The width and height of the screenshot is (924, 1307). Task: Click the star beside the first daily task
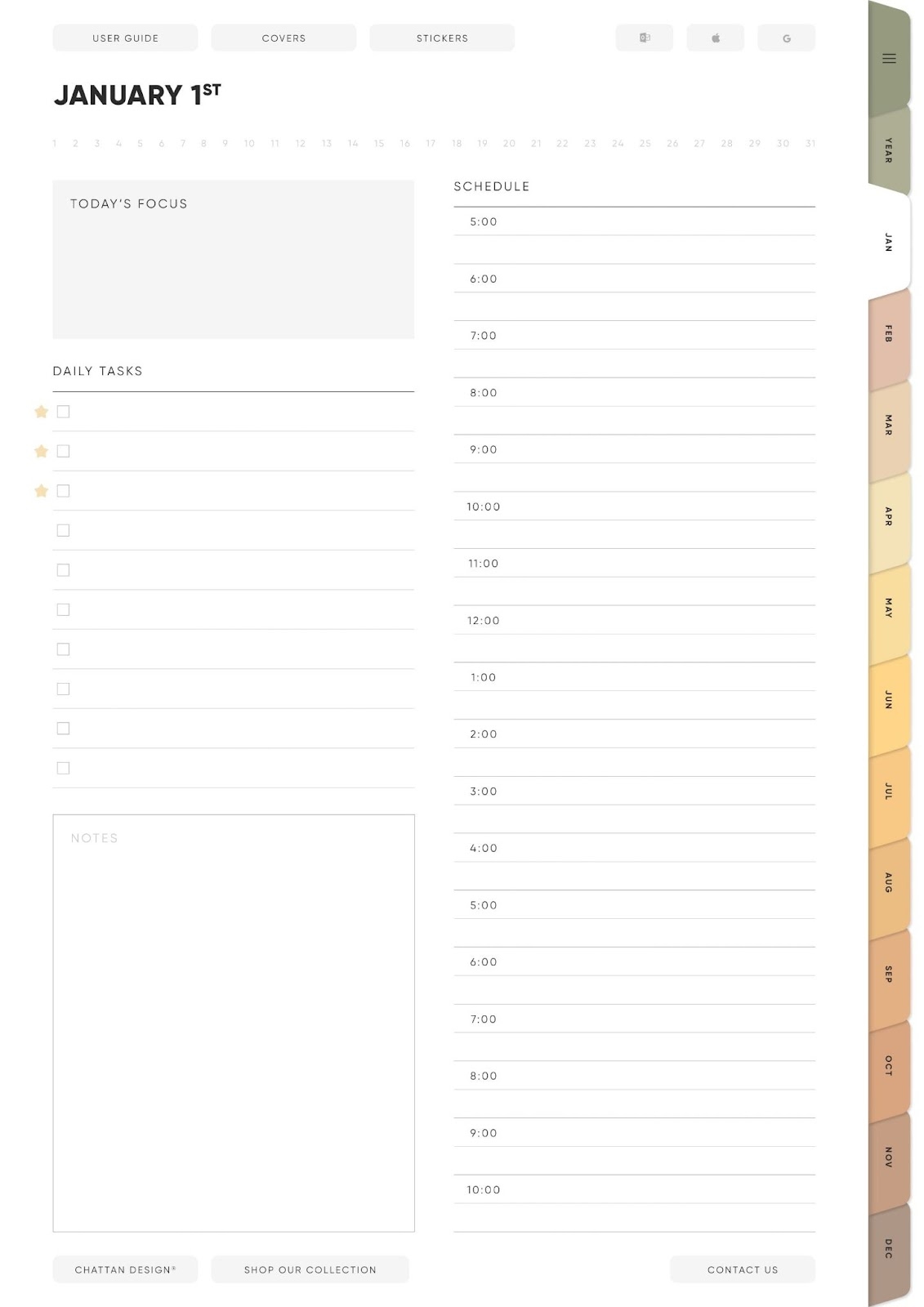[41, 411]
